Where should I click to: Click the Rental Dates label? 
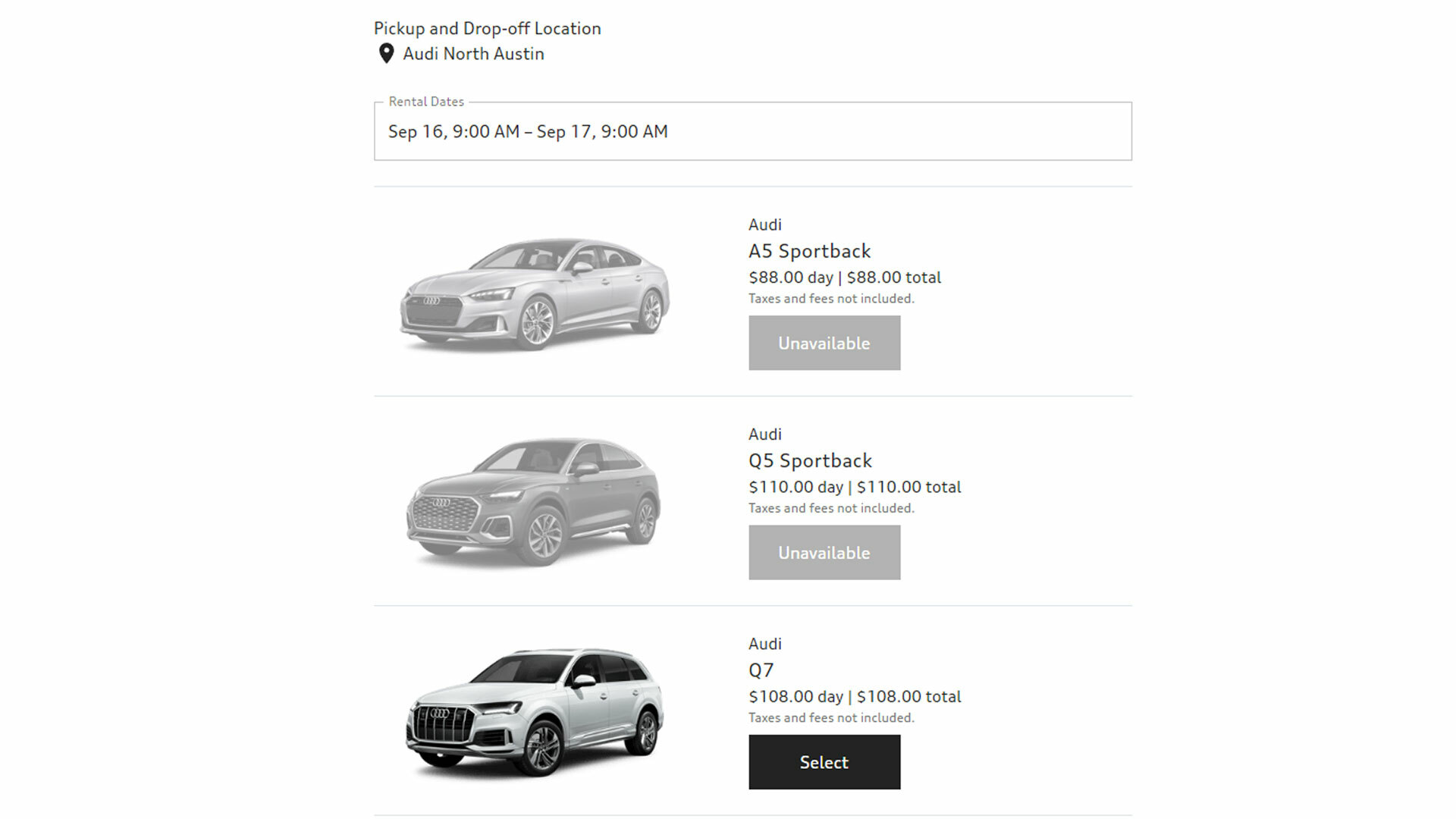(426, 102)
